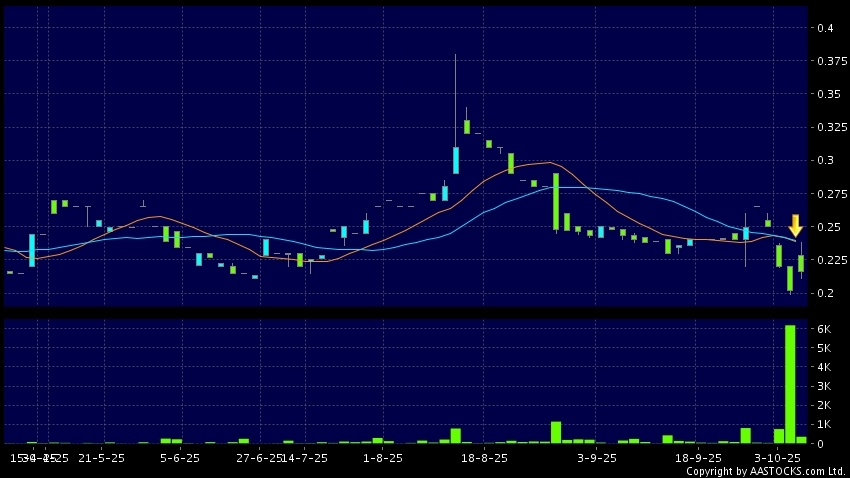Click the 1-8-25 date label
The width and height of the screenshot is (850, 478).
click(383, 458)
